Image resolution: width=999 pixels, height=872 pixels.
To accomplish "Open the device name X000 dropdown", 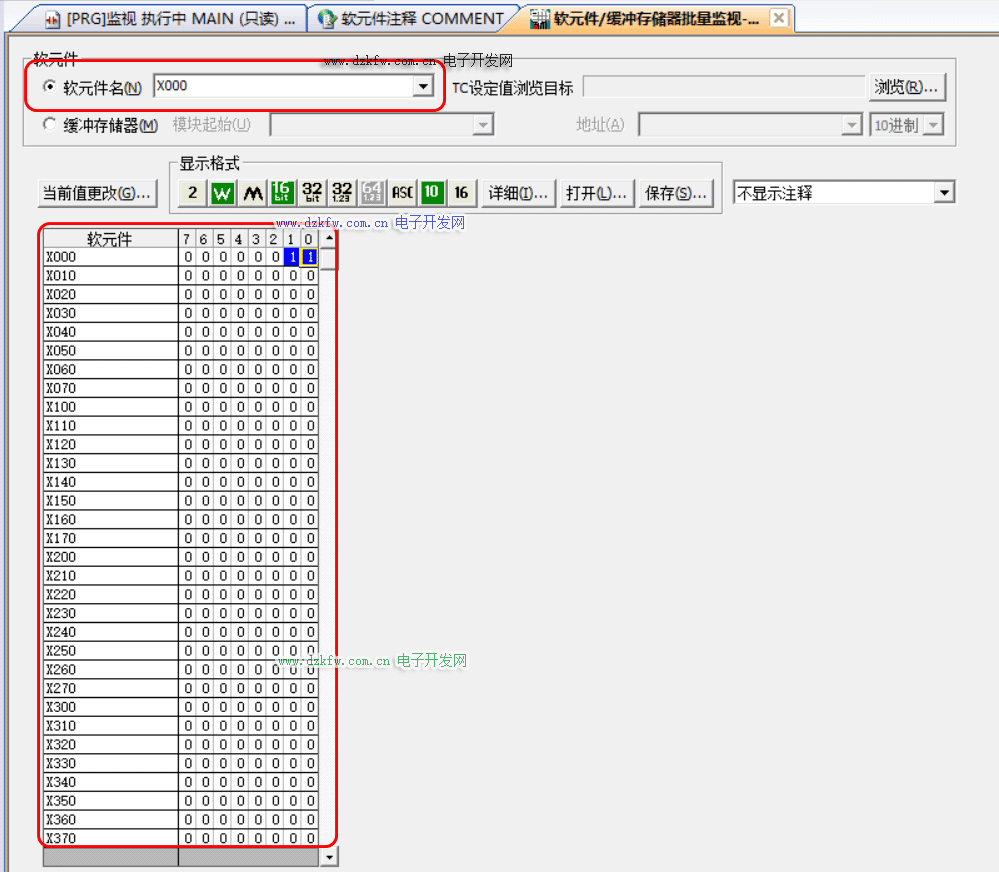I will point(422,87).
